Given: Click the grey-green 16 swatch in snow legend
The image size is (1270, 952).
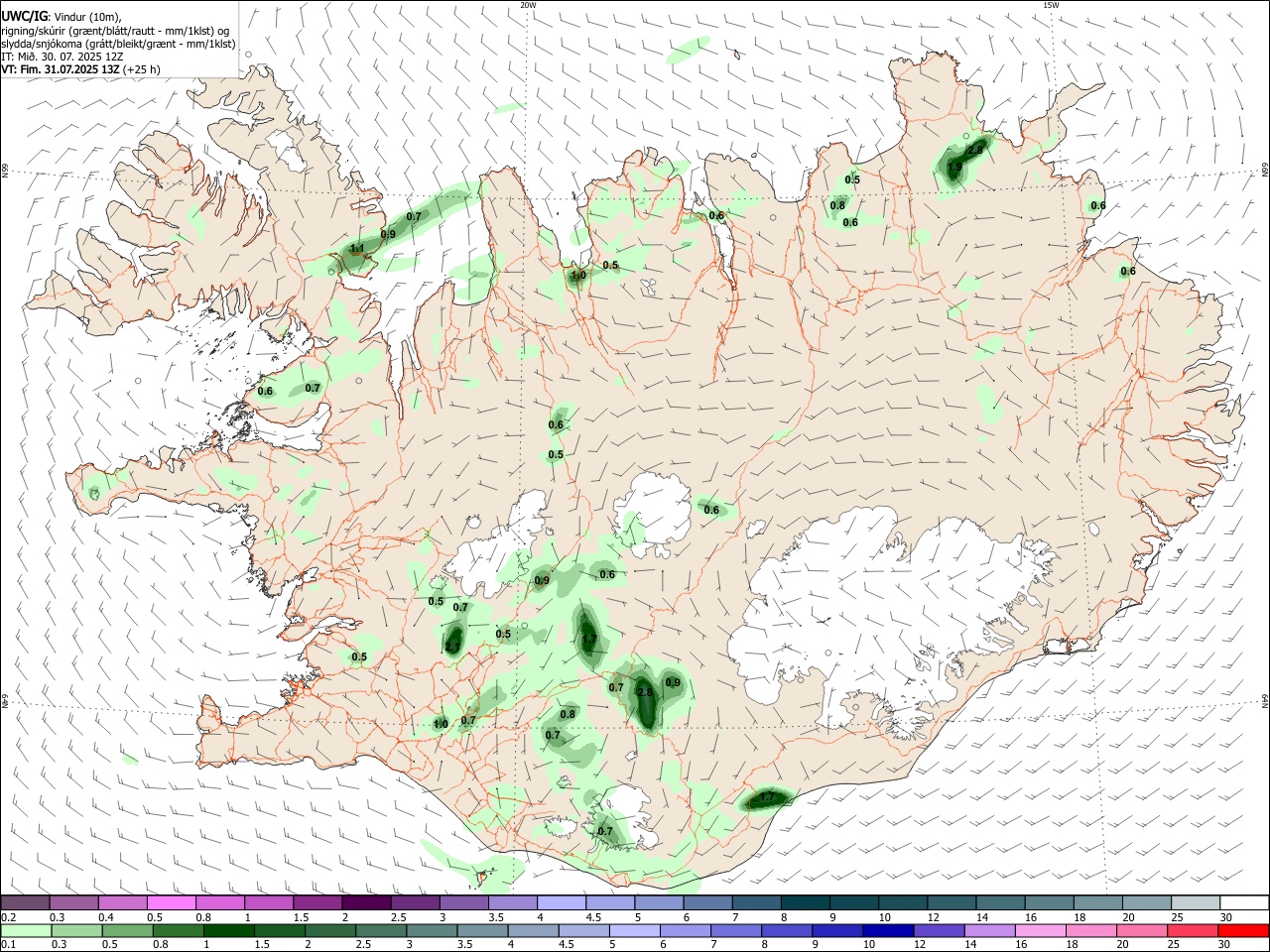Looking at the screenshot, I should [1049, 903].
